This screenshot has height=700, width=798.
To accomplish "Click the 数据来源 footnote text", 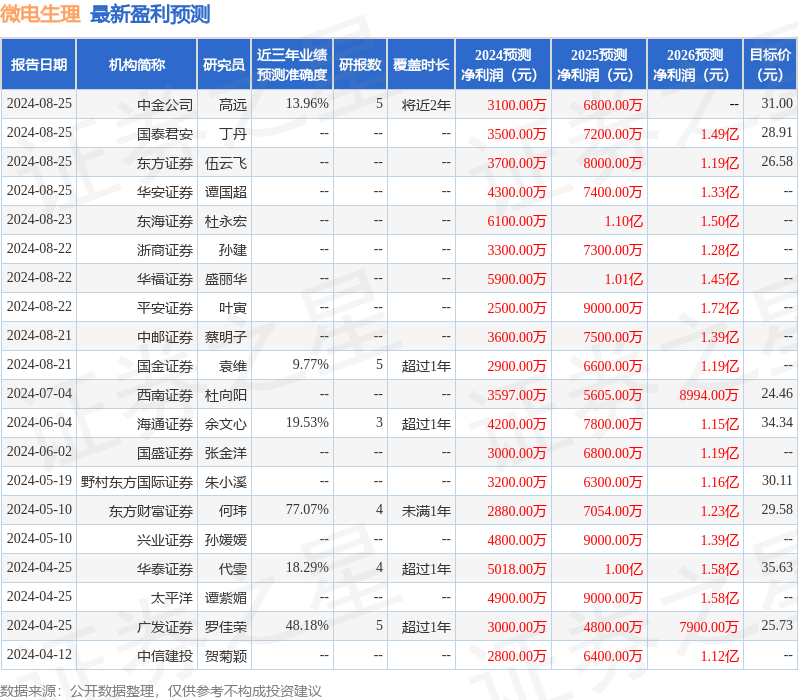I will point(161,691).
